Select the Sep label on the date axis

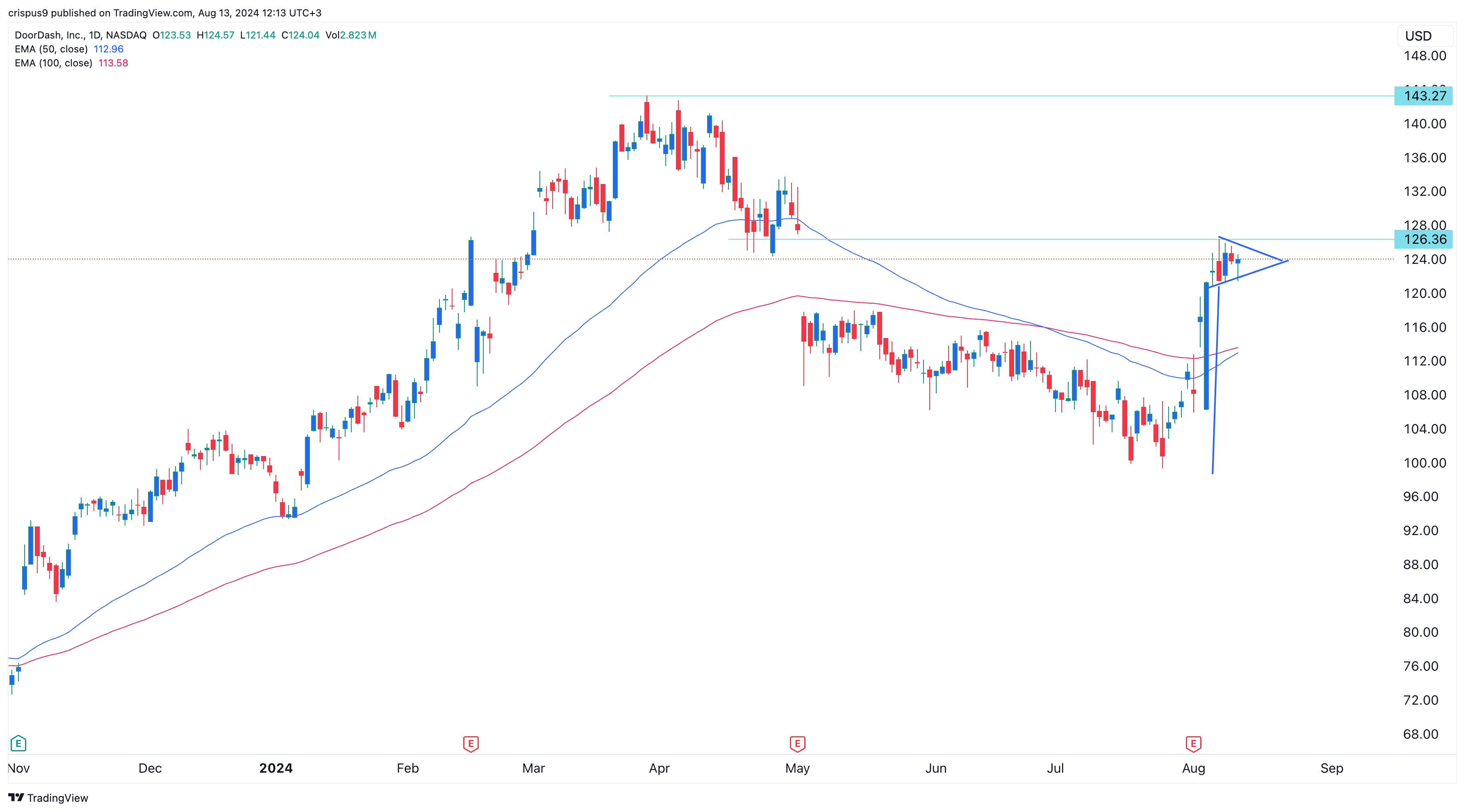tap(1331, 768)
